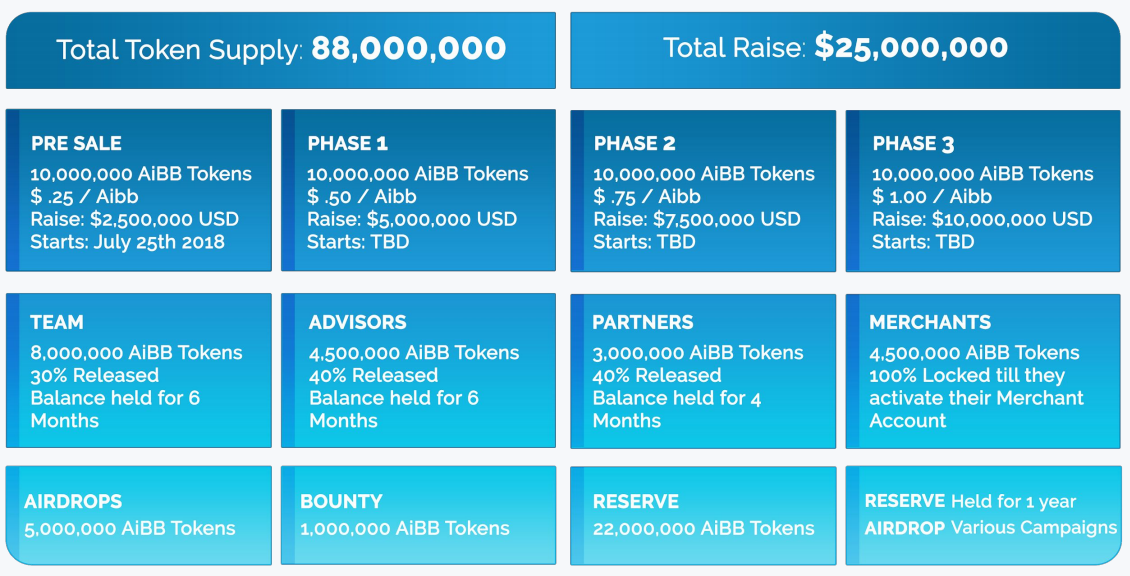The image size is (1130, 576).
Task: Click the Total Token Supply banner
Action: (280, 50)
